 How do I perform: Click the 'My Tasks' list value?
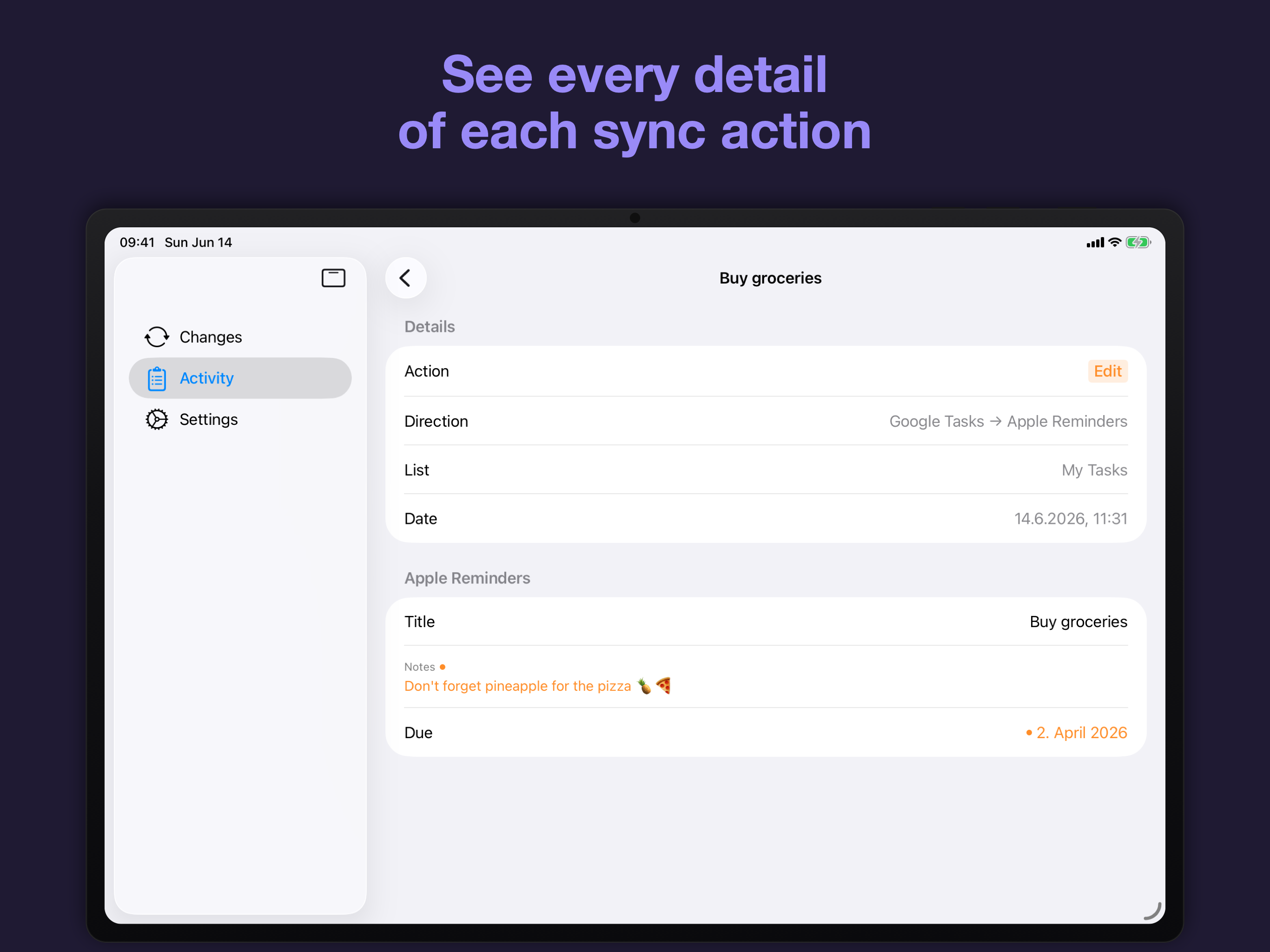point(1094,470)
